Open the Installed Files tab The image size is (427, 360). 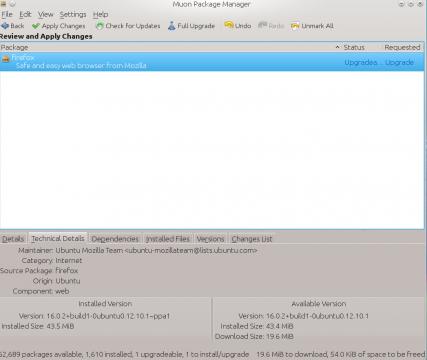168,239
